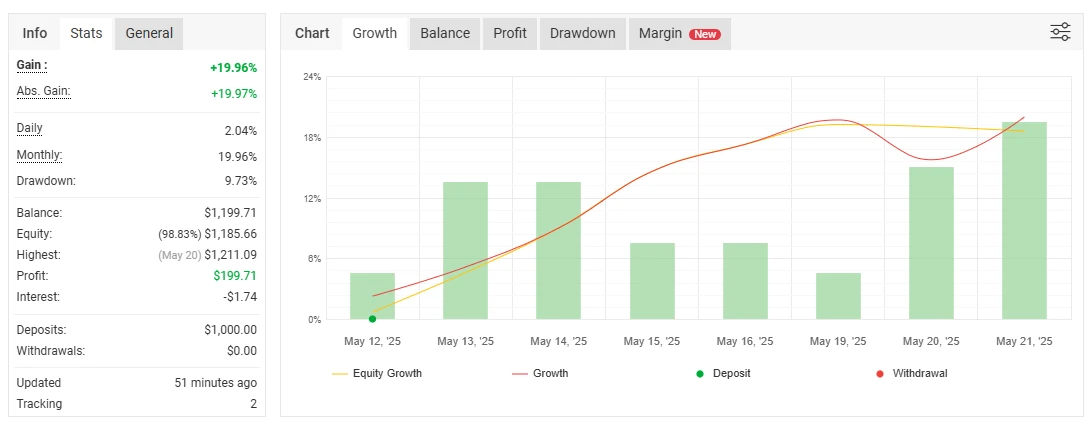The width and height of the screenshot is (1089, 427).
Task: Switch chart to Balance tab
Action: click(x=445, y=33)
